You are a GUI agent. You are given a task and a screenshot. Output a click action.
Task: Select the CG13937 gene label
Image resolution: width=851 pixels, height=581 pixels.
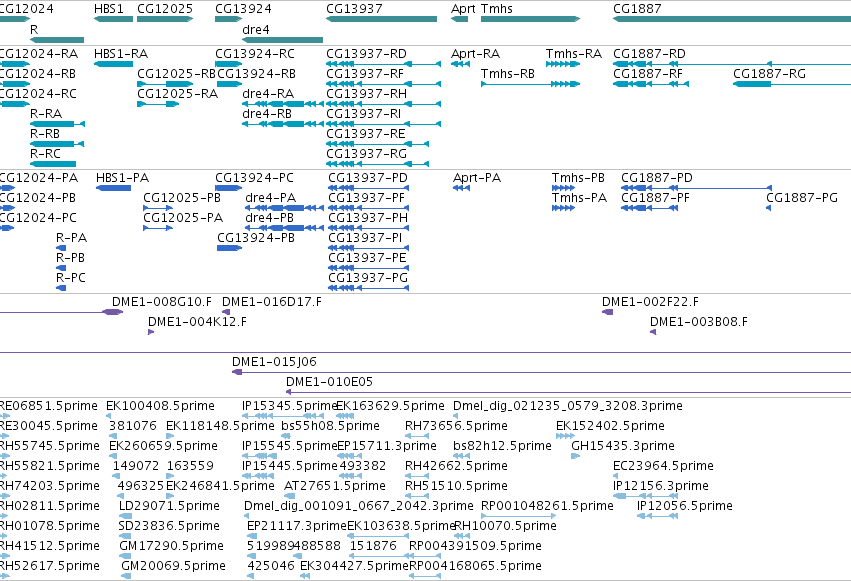(x=354, y=9)
